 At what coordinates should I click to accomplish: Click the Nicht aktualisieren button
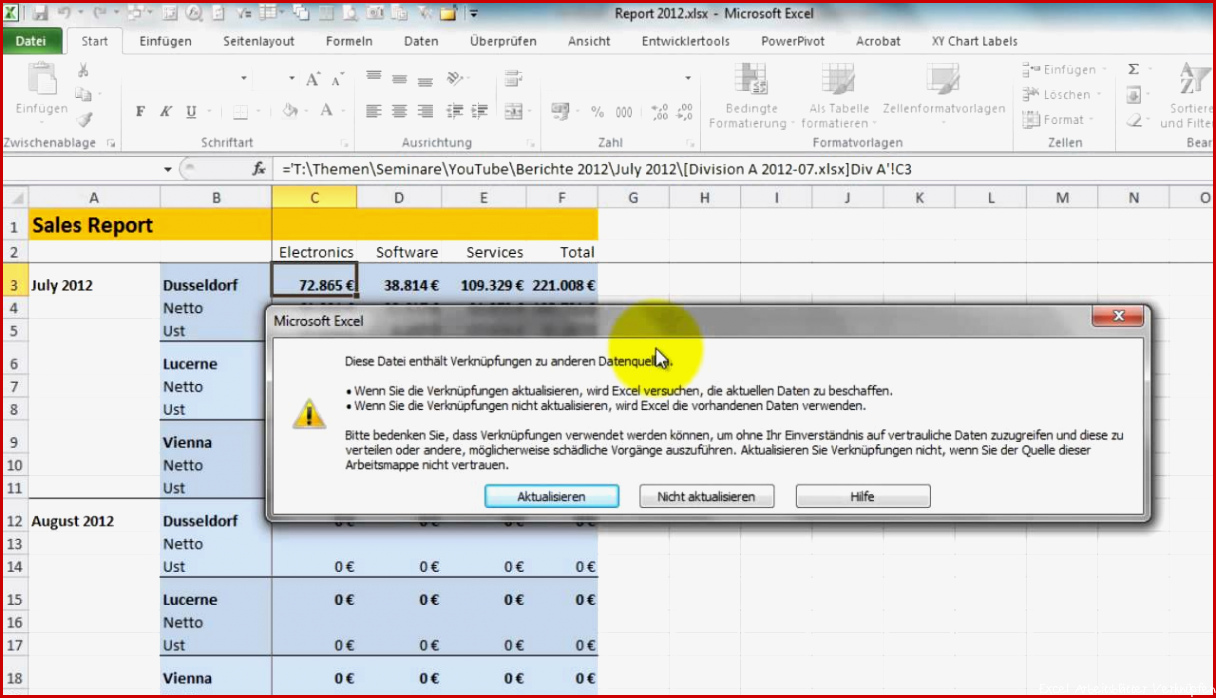[706, 496]
